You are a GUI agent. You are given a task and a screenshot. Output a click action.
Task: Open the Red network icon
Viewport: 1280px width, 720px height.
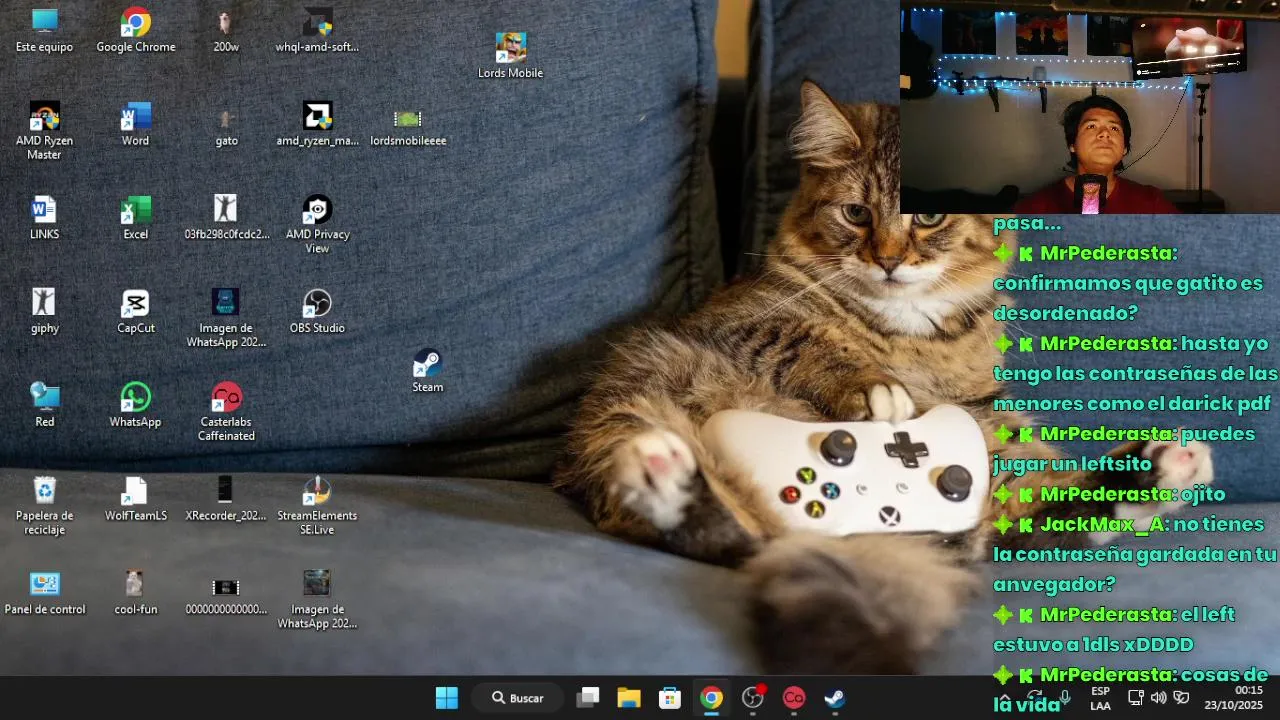point(44,405)
